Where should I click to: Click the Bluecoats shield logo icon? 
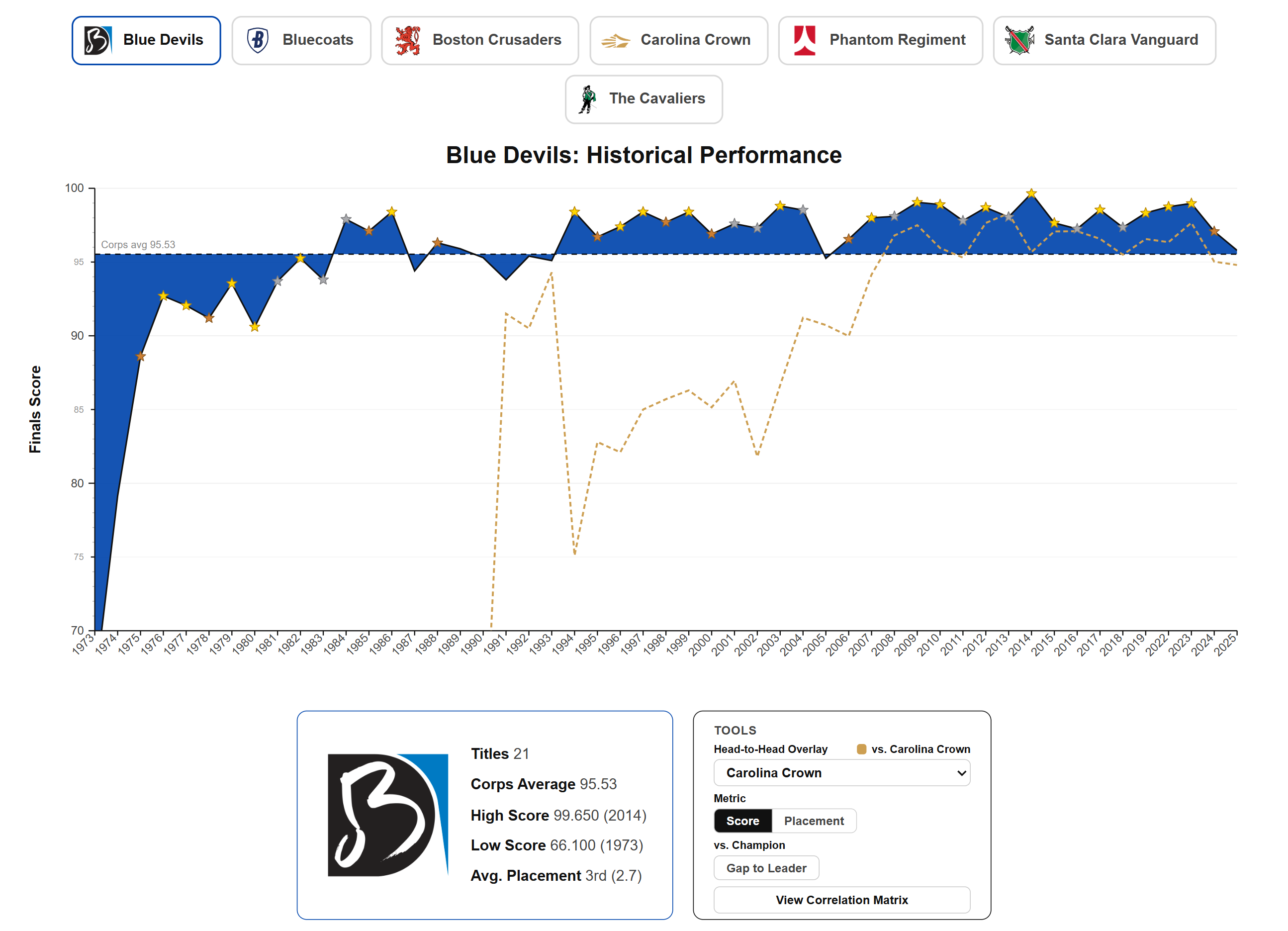tap(258, 40)
